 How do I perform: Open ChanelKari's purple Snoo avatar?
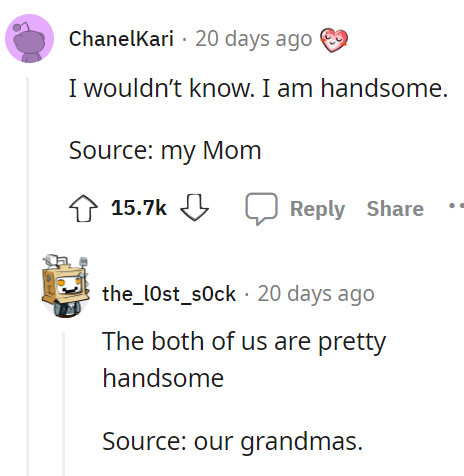coord(29,38)
